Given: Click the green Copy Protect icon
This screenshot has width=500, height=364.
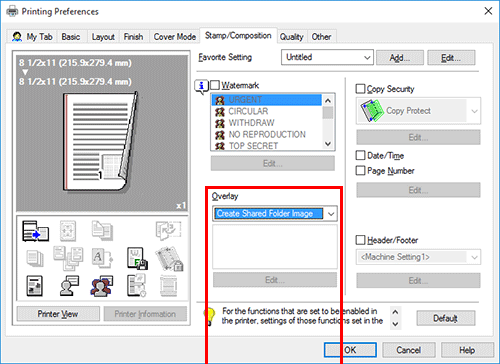Looking at the screenshot, I should [372, 111].
